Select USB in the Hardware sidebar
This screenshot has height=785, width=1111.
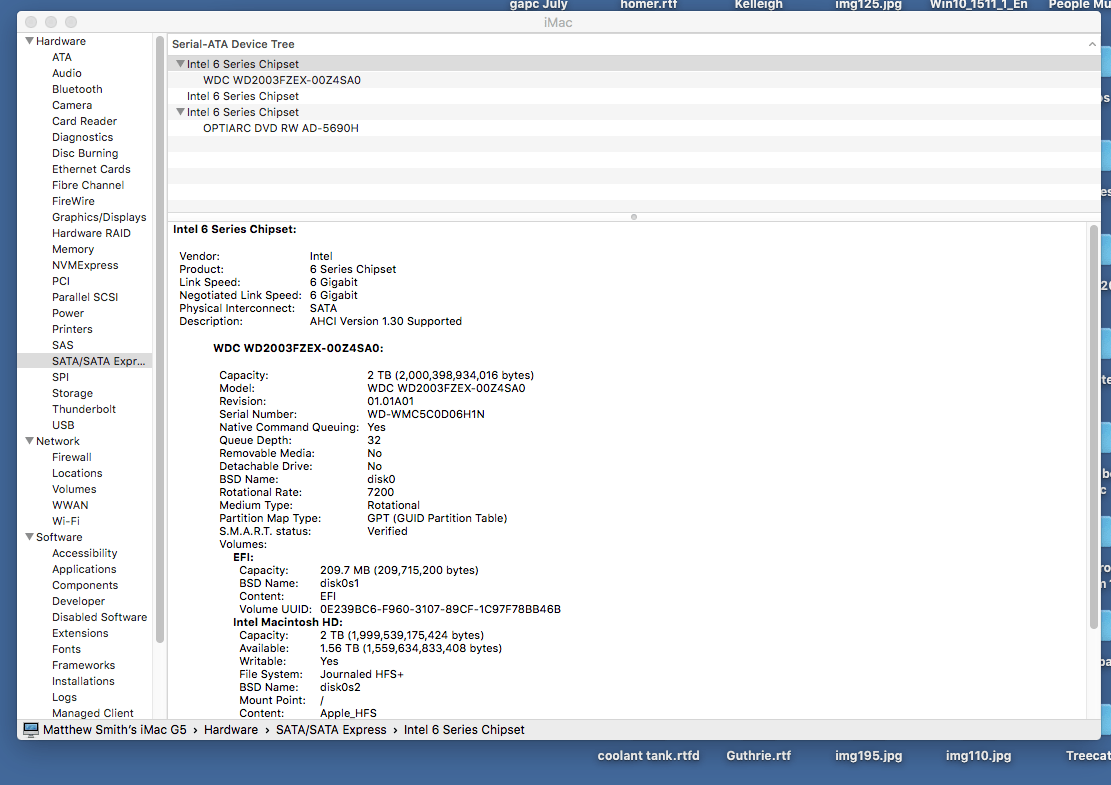pos(63,424)
